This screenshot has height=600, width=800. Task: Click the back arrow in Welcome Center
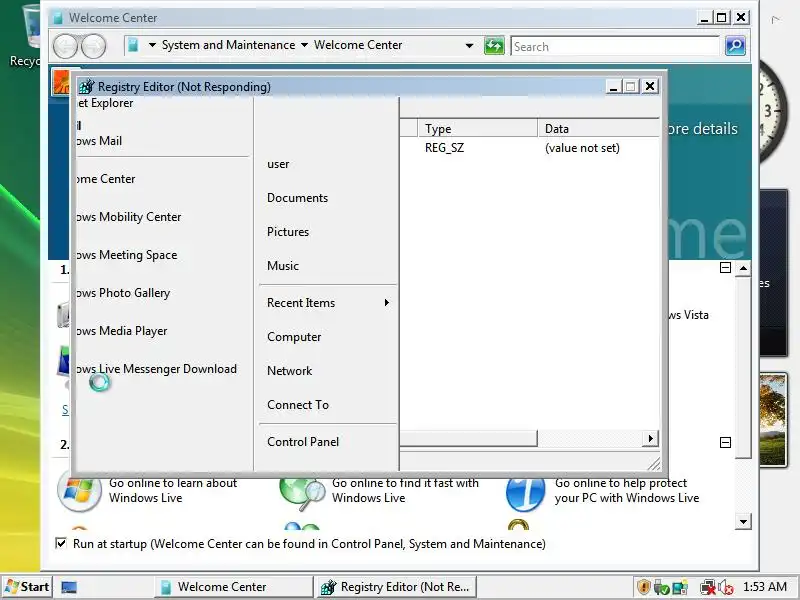65,46
